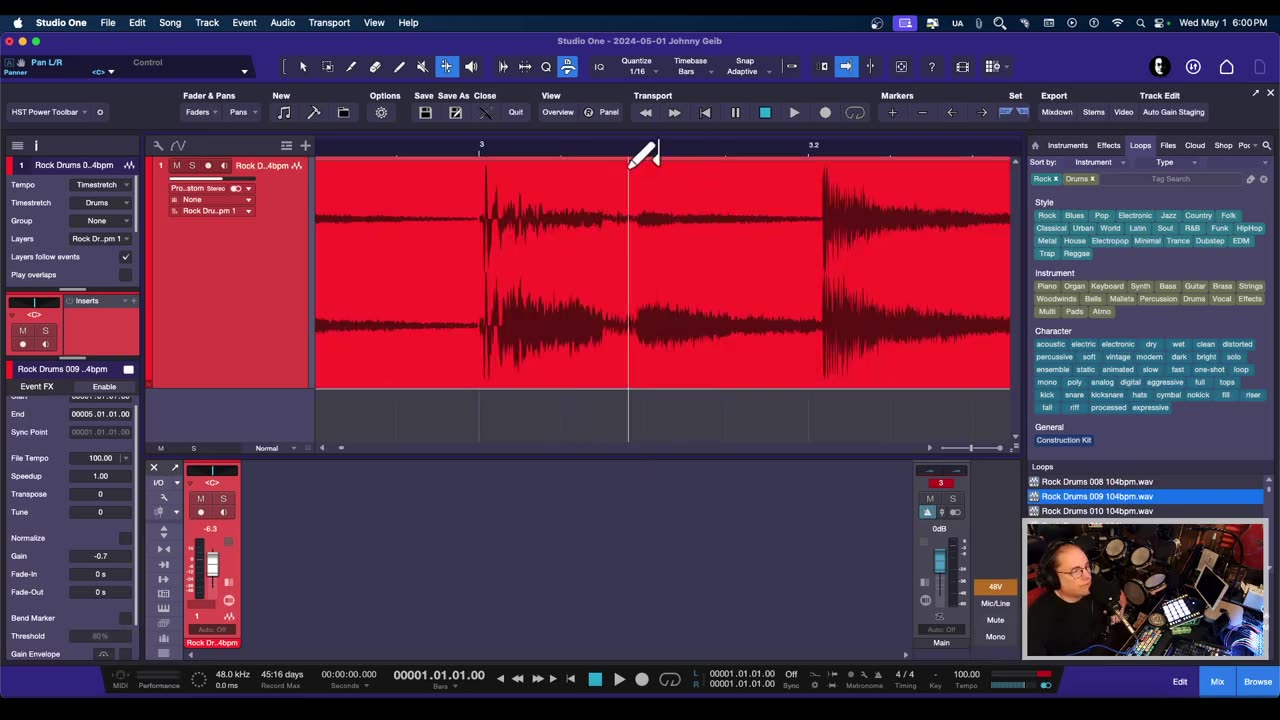Select the Range tool
The image size is (1280, 720).
pyautogui.click(x=327, y=67)
